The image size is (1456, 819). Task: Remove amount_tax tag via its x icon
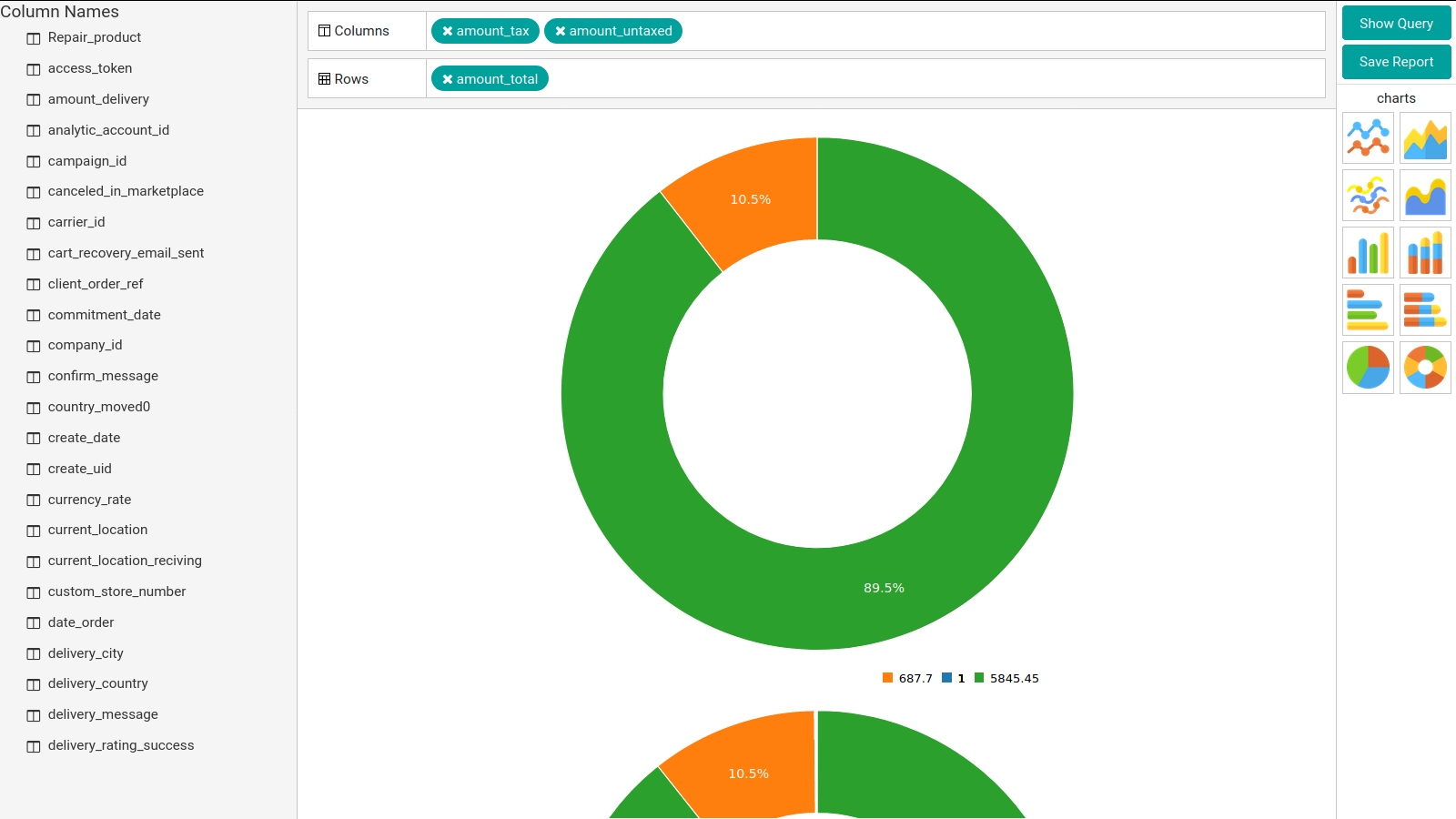click(x=447, y=31)
